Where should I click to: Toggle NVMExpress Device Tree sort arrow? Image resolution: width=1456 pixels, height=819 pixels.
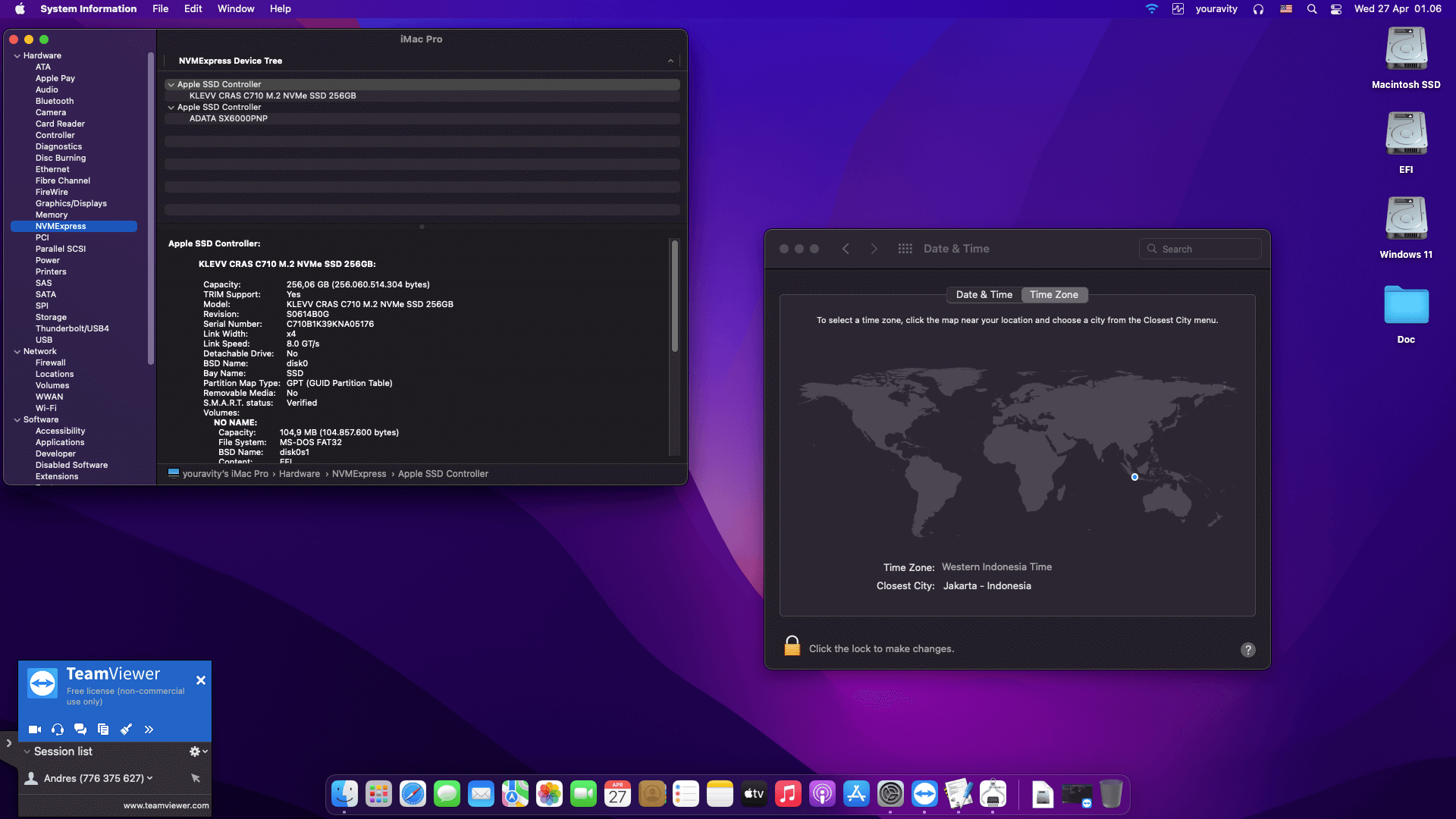coord(670,61)
